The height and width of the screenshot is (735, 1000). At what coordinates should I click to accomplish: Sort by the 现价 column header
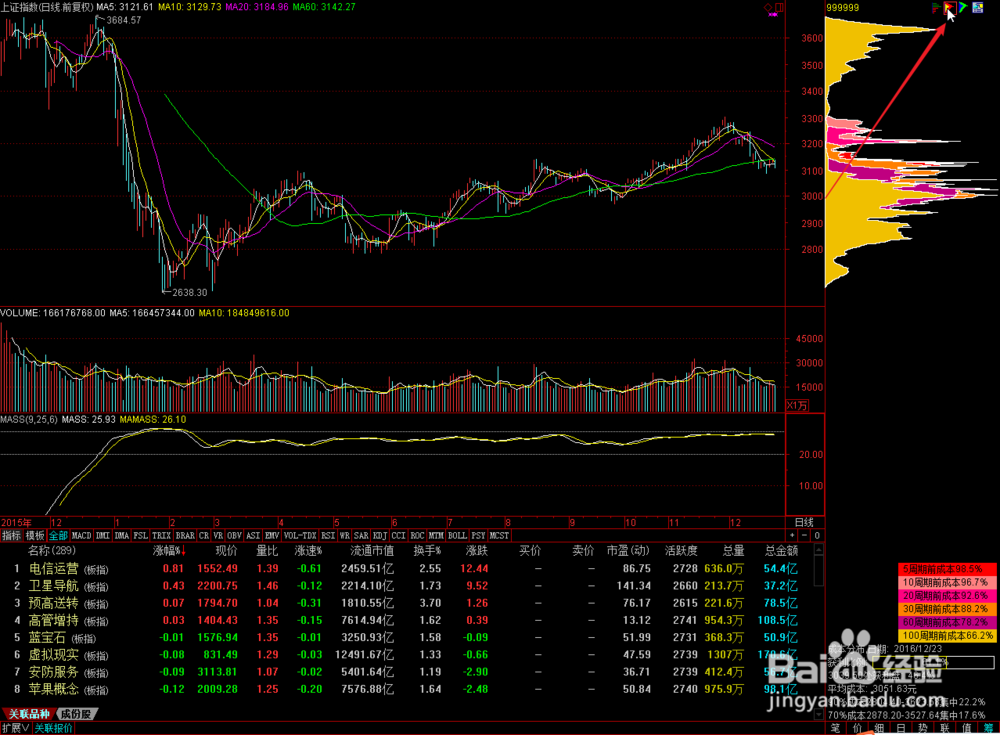pos(226,551)
